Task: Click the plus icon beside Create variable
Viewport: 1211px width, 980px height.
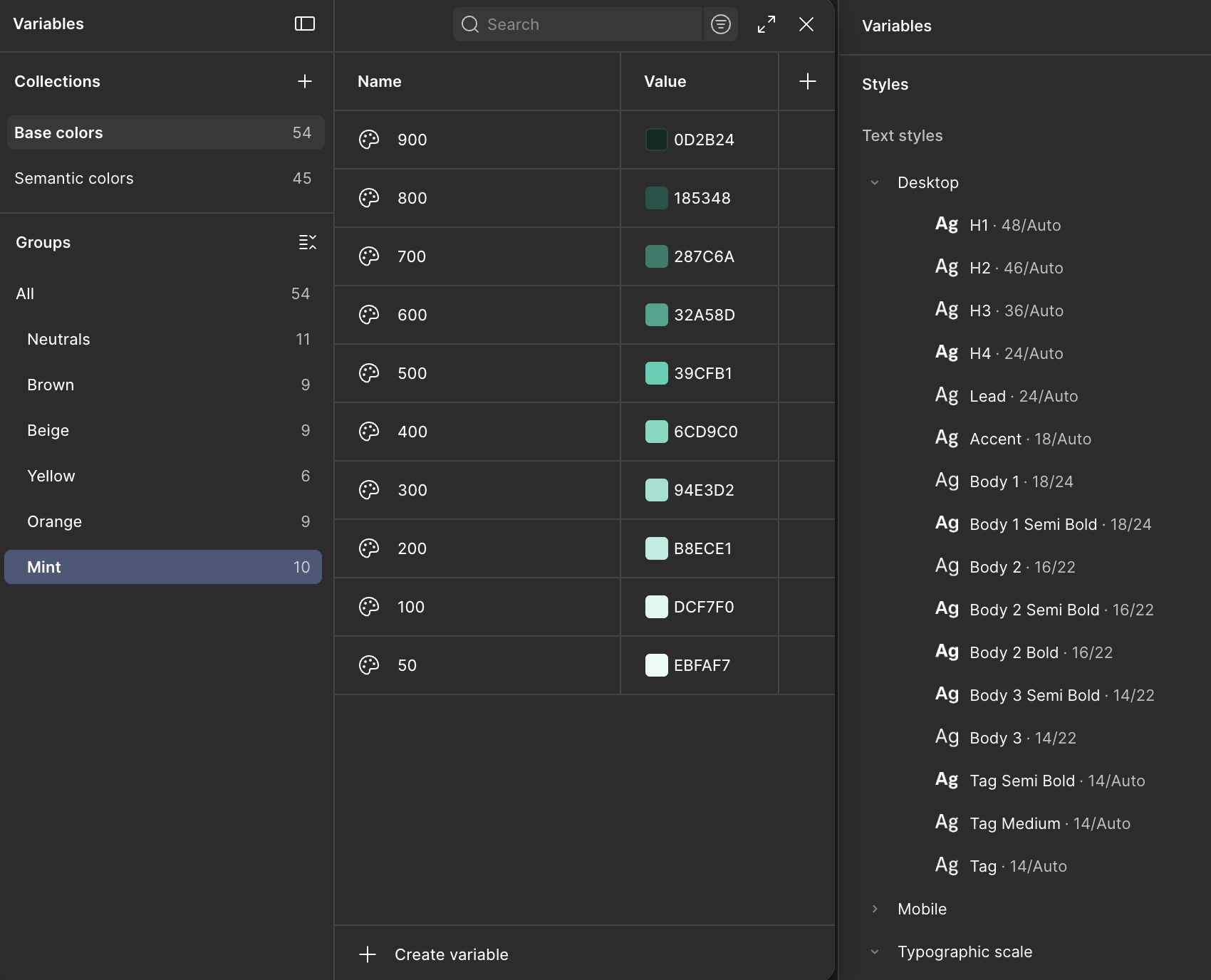Action: tap(368, 954)
